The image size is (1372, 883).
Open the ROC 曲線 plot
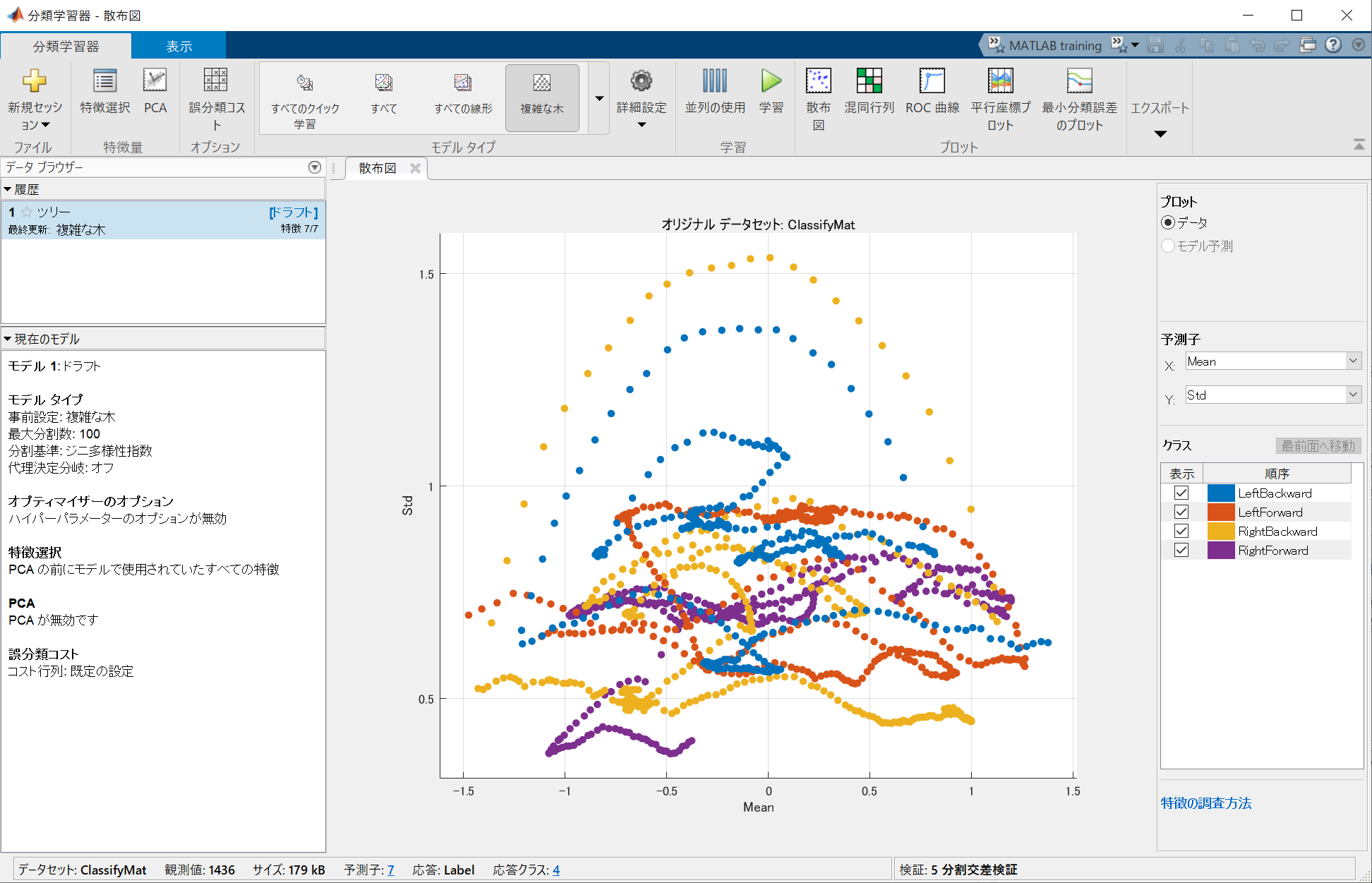[932, 91]
